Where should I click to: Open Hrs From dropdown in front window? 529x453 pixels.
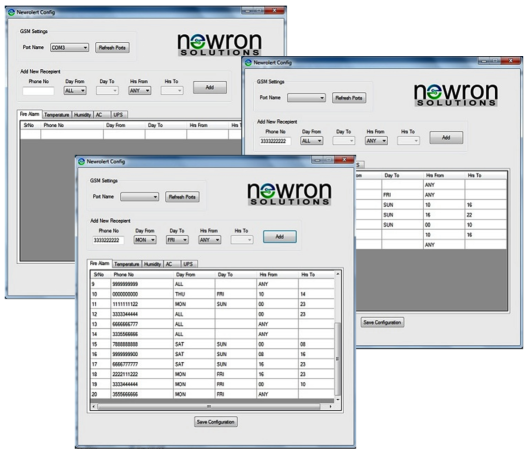210,240
